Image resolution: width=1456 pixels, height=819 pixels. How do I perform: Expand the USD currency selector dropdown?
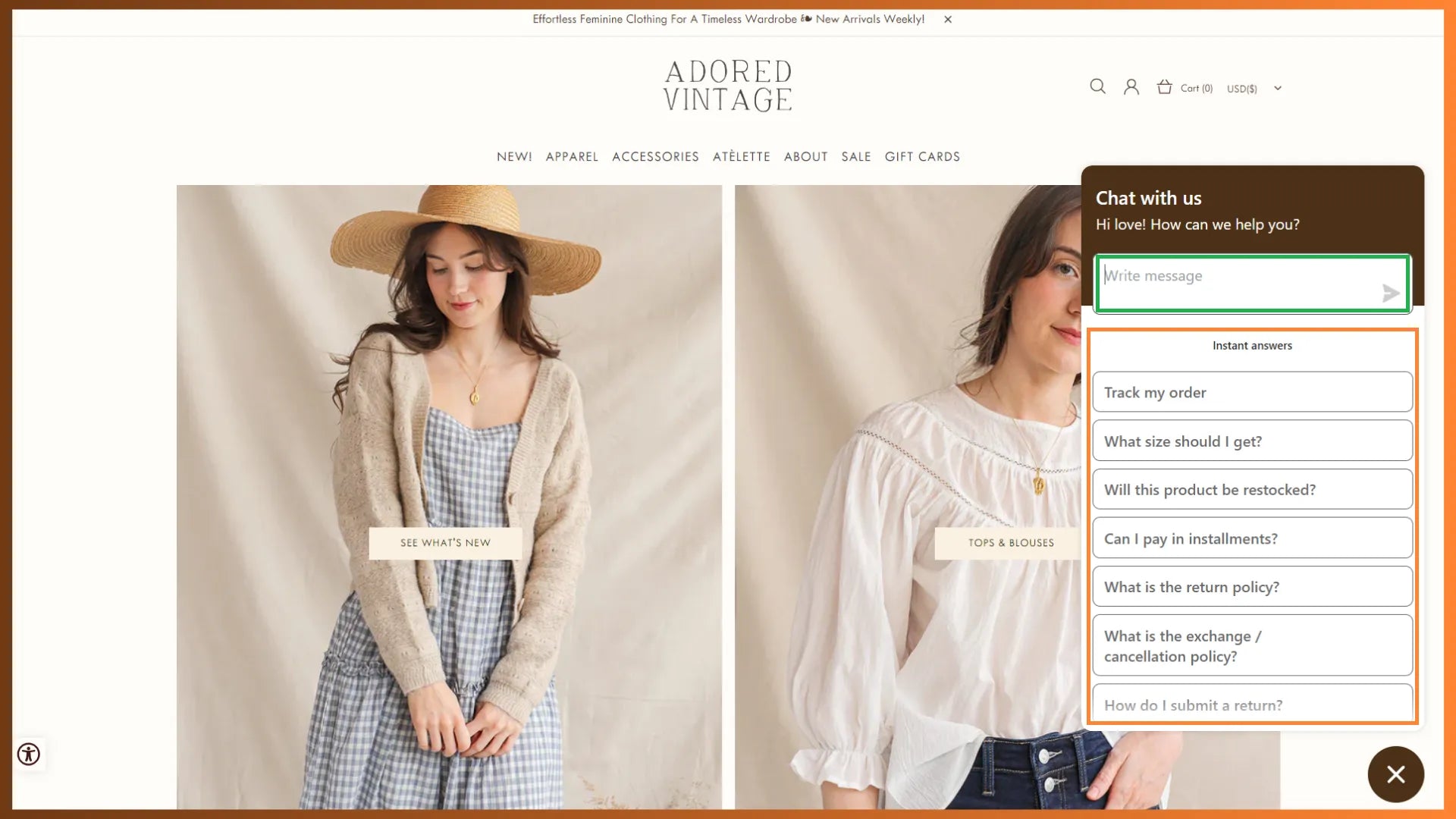[1253, 88]
